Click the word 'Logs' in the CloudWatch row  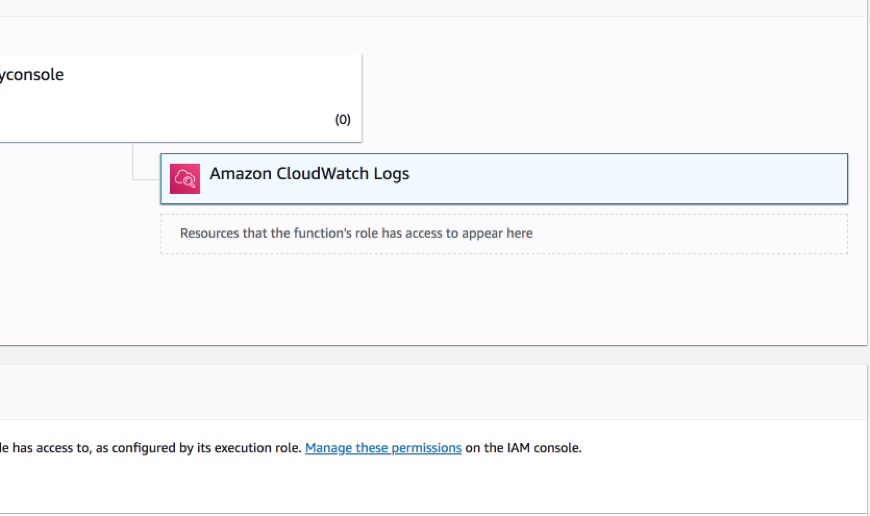point(391,174)
